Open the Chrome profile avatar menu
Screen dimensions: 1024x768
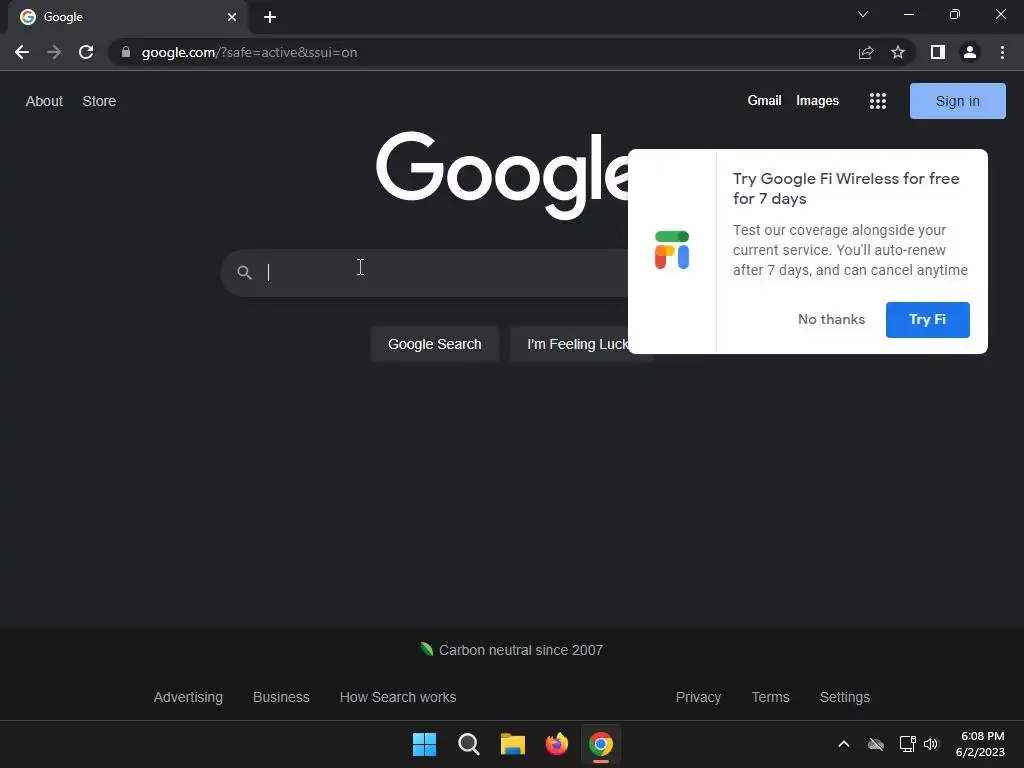[x=970, y=52]
